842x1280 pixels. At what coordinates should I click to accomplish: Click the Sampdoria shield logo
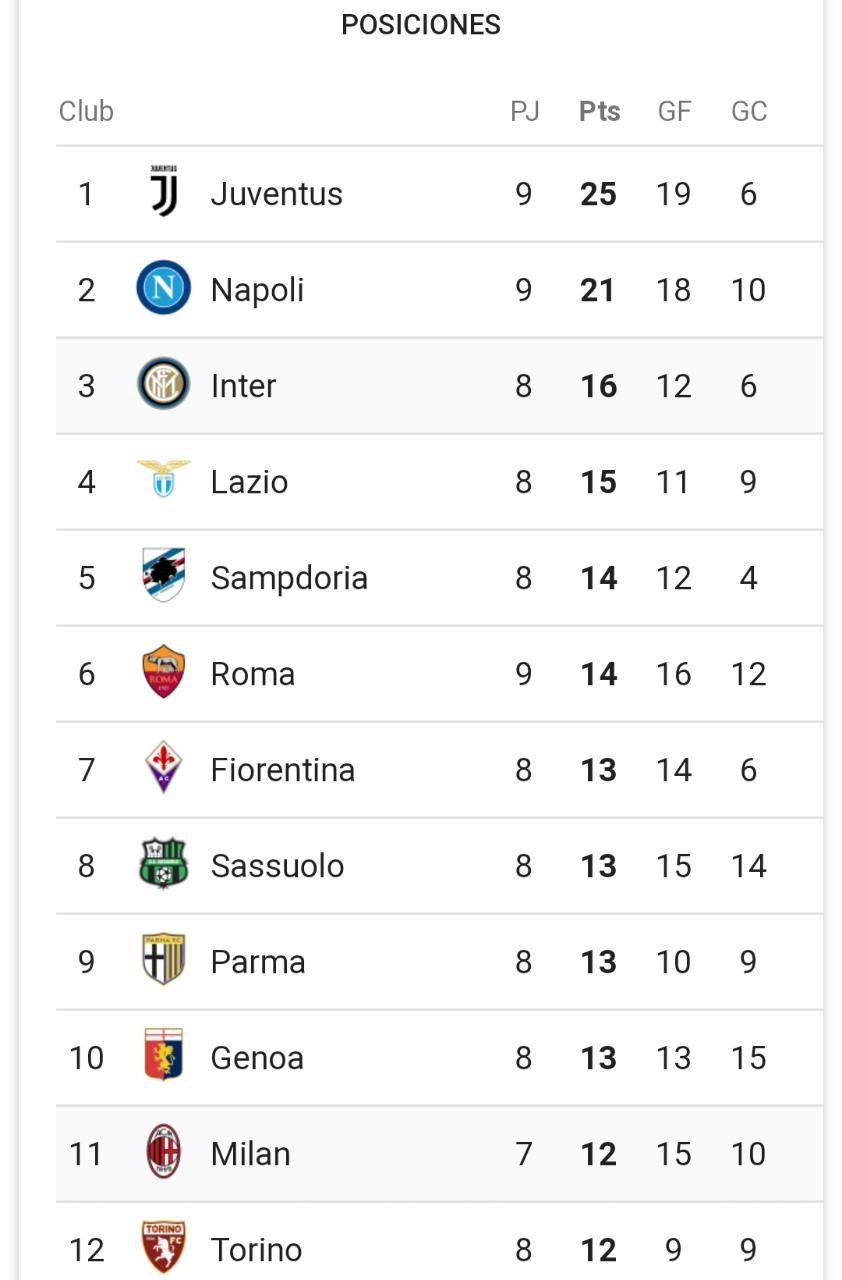click(163, 575)
